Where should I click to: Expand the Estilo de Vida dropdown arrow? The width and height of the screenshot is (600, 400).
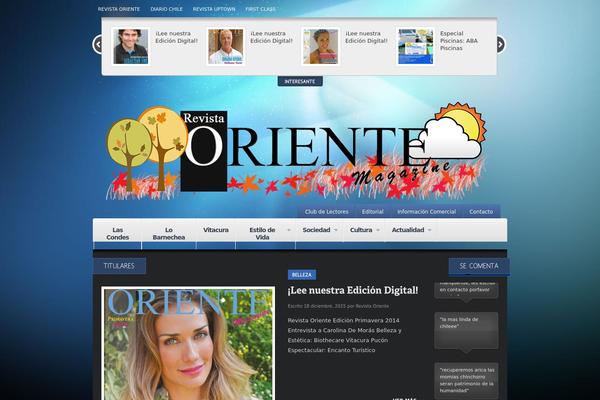[x=289, y=230]
